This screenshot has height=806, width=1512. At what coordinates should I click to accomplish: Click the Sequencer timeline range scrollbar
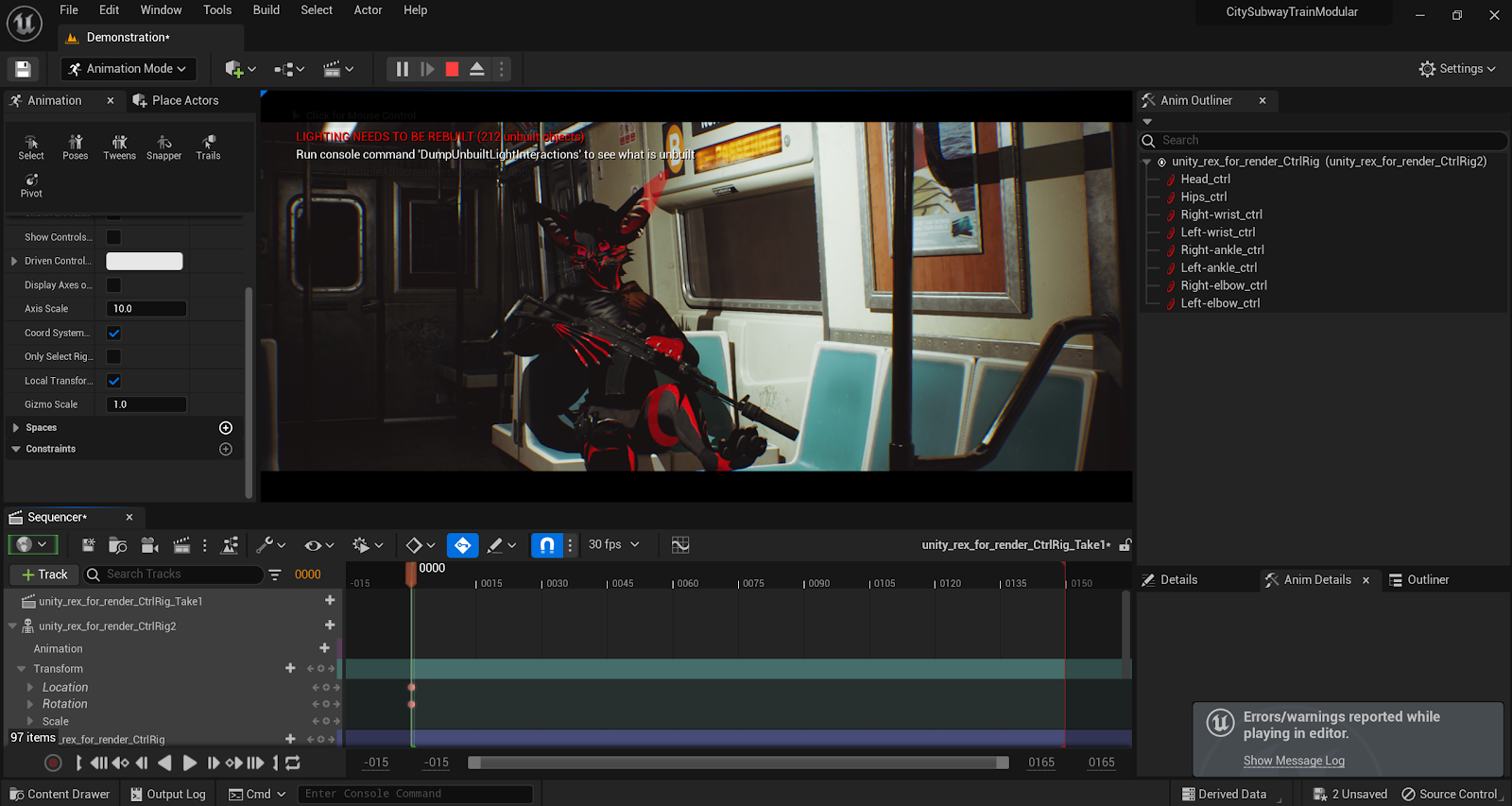(738, 763)
